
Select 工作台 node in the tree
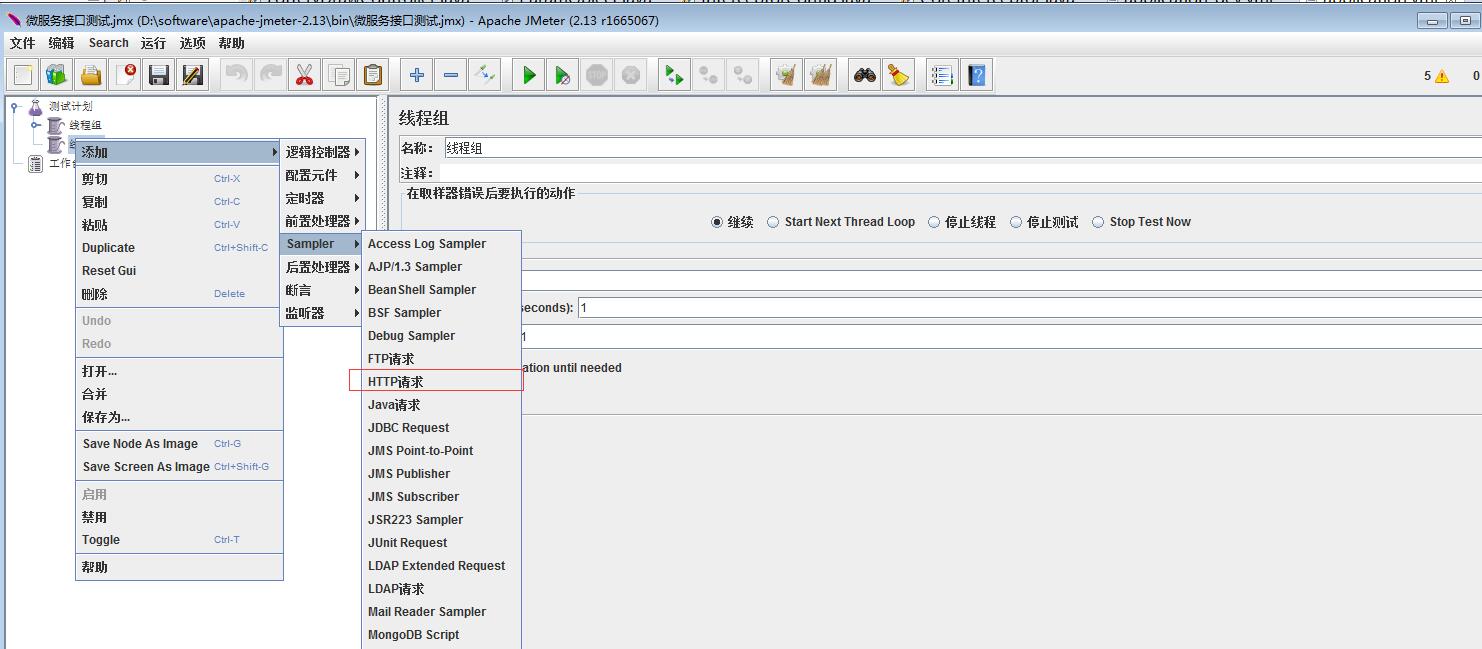click(62, 163)
